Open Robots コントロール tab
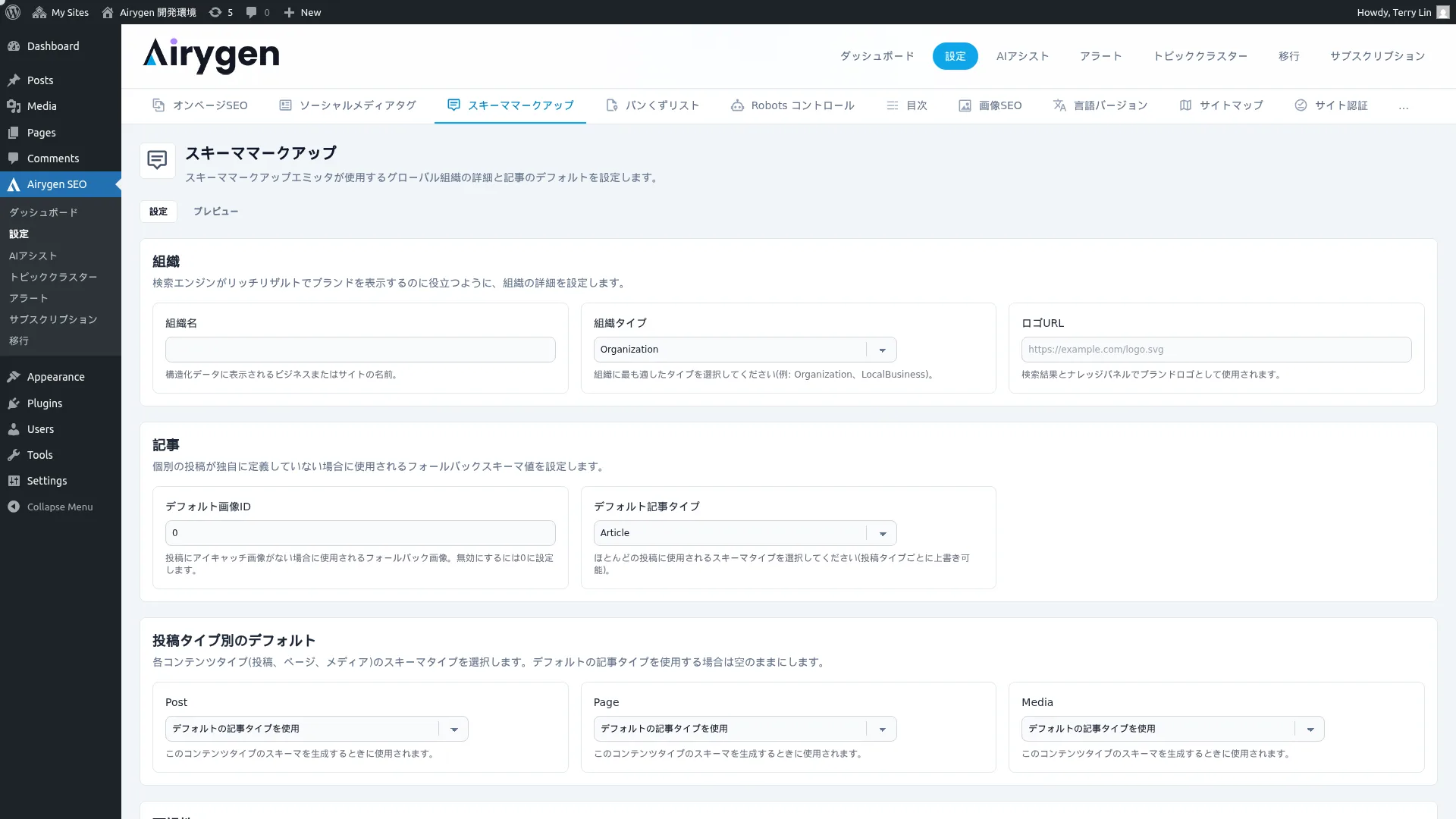 792,105
